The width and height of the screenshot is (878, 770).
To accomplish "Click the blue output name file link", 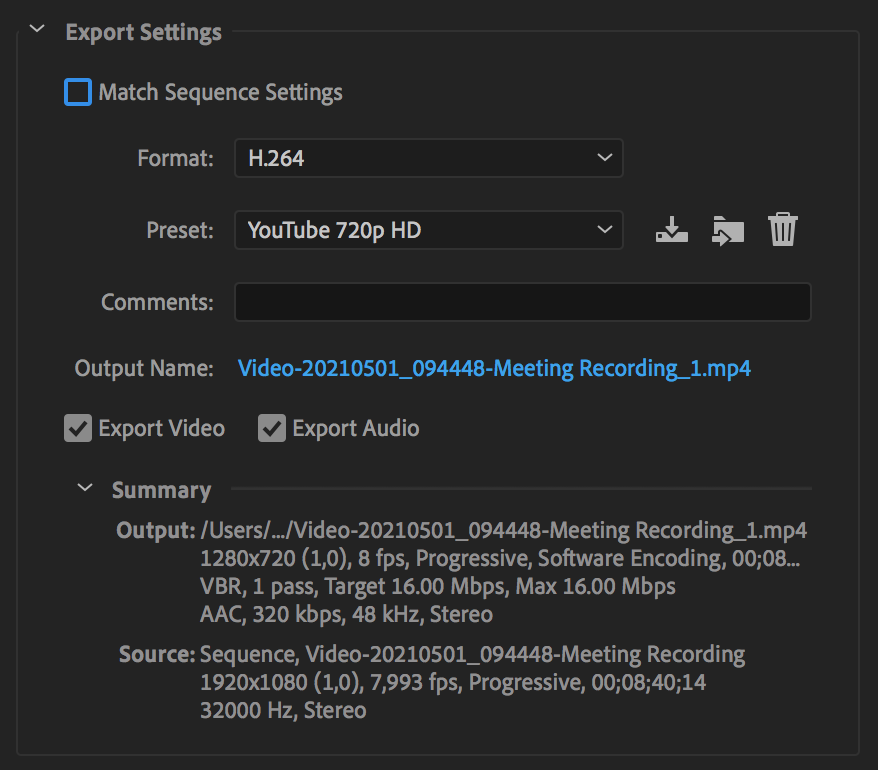I will click(x=494, y=368).
